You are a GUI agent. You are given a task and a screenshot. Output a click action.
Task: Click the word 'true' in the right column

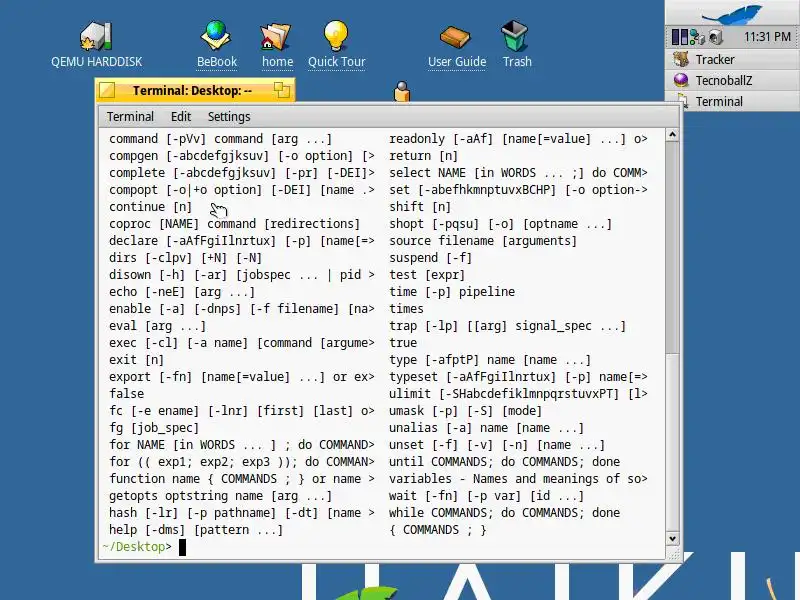[403, 343]
